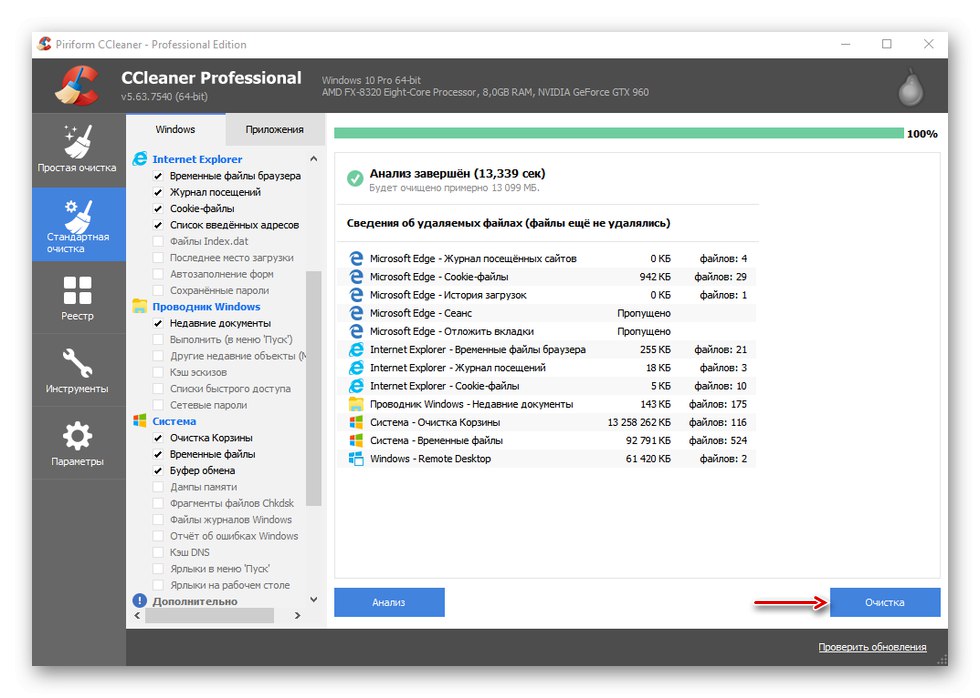Select the Система - Очистка Корзины result row
The image size is (980, 698).
click(547, 422)
